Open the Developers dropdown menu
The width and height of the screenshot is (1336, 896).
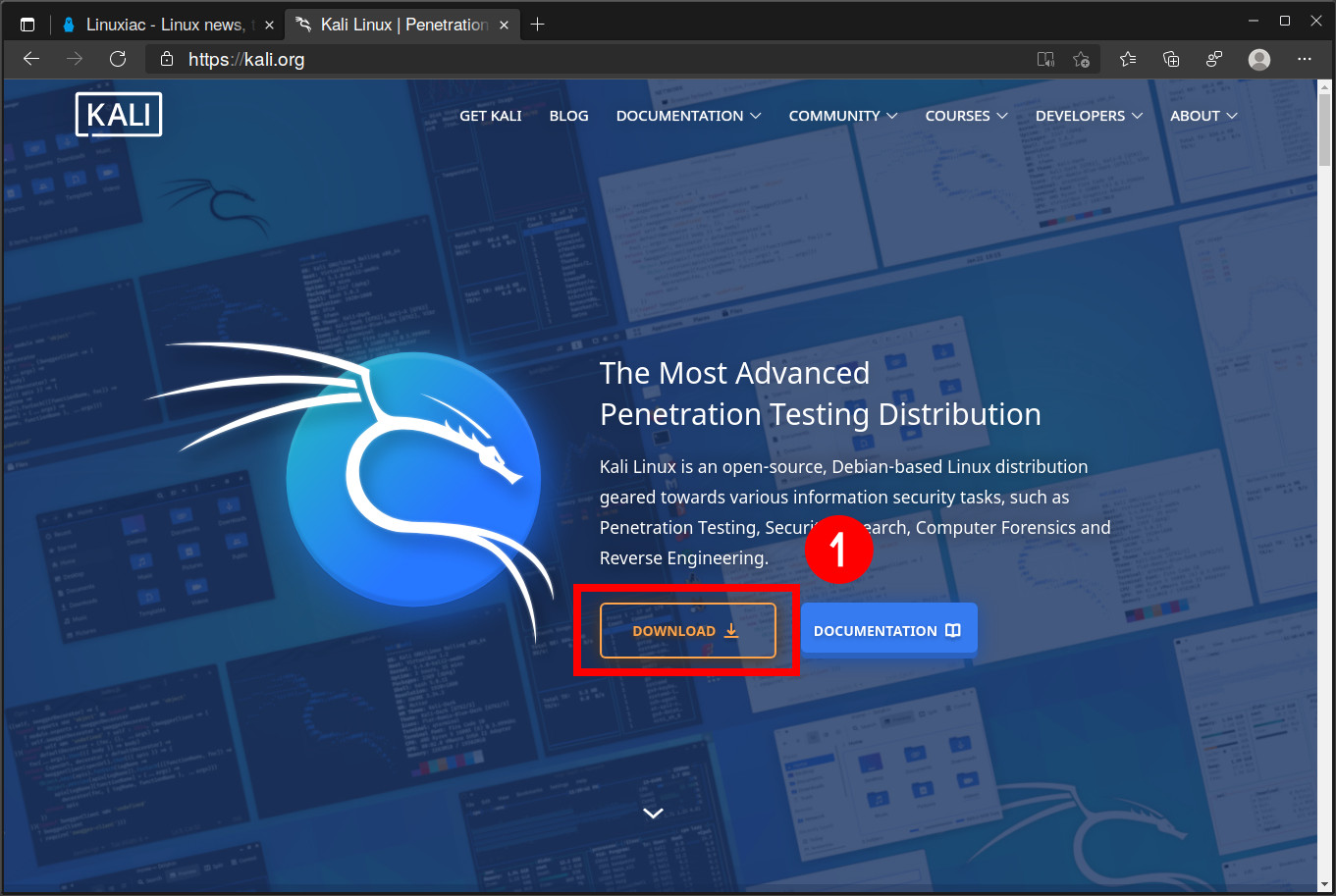point(1089,116)
